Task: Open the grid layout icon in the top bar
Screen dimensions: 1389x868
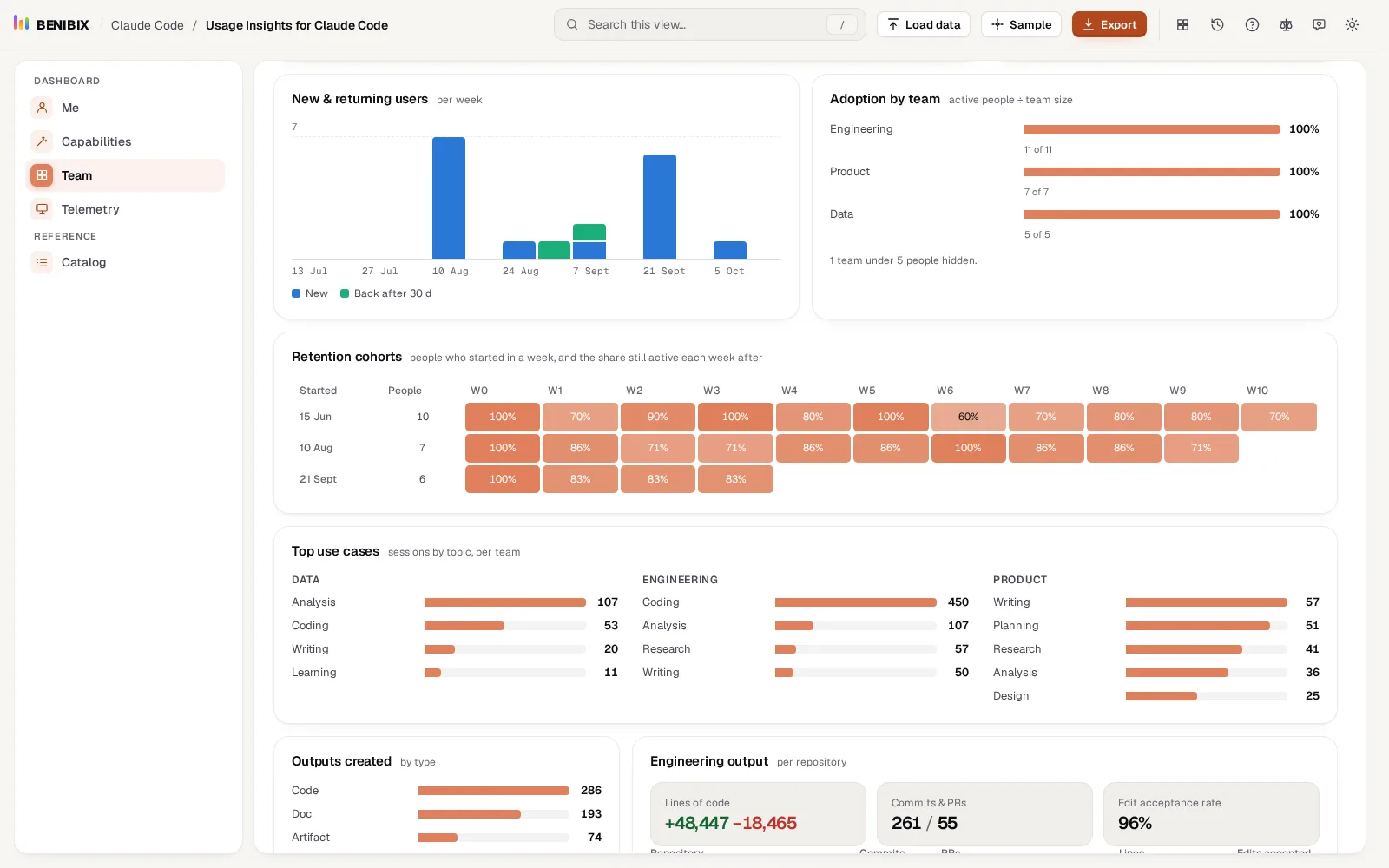Action: pyautogui.click(x=1182, y=25)
